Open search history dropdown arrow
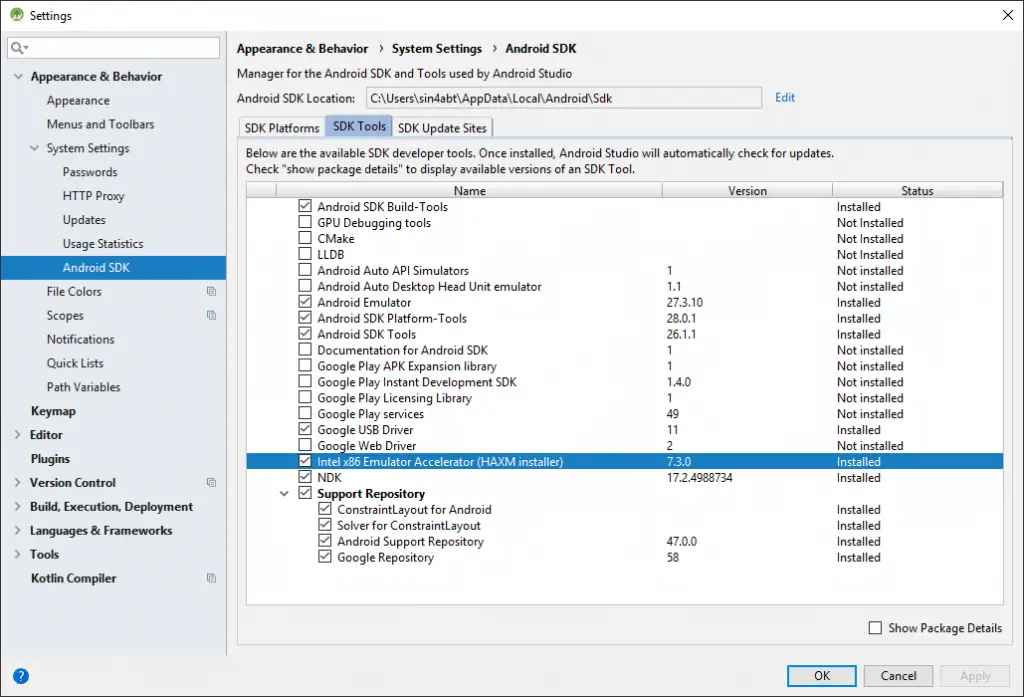The width and height of the screenshot is (1024, 697). point(26,48)
